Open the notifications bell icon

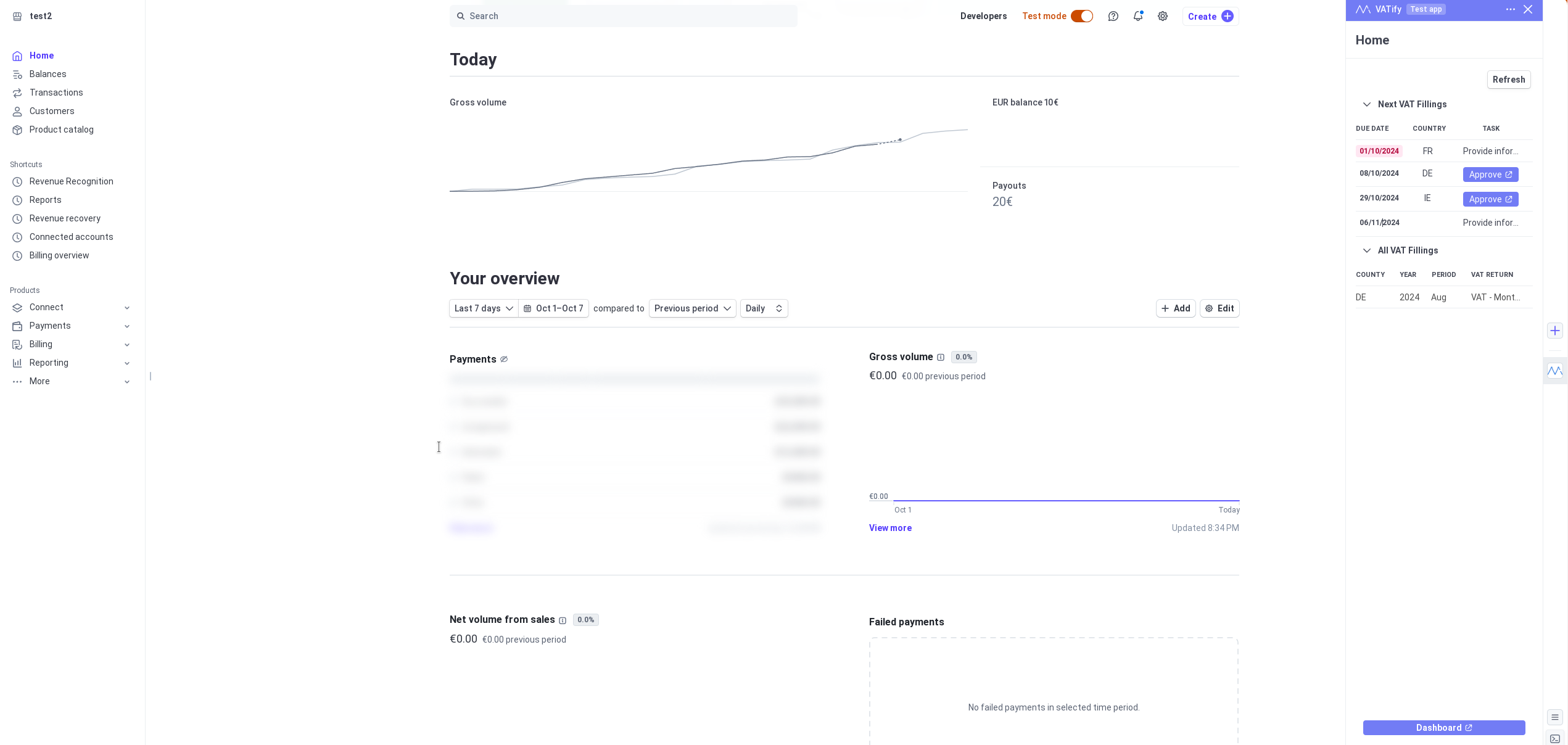point(1138,16)
